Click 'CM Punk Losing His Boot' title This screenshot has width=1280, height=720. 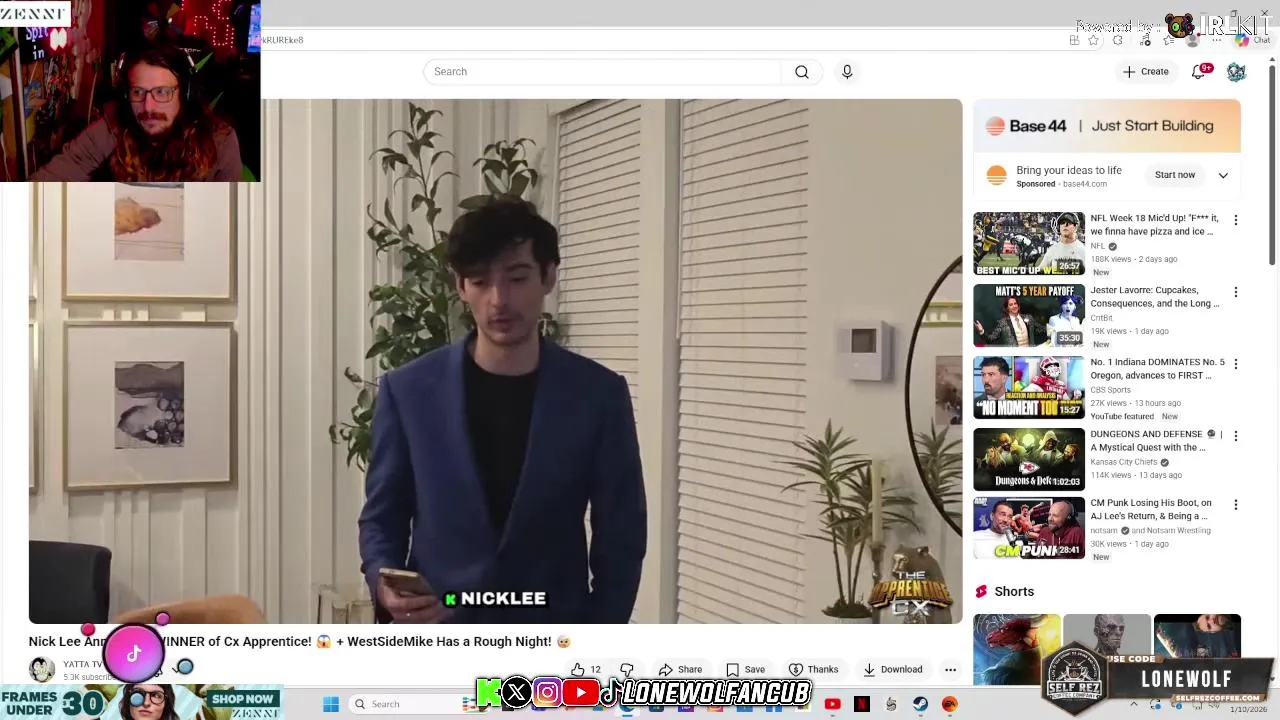point(1151,509)
